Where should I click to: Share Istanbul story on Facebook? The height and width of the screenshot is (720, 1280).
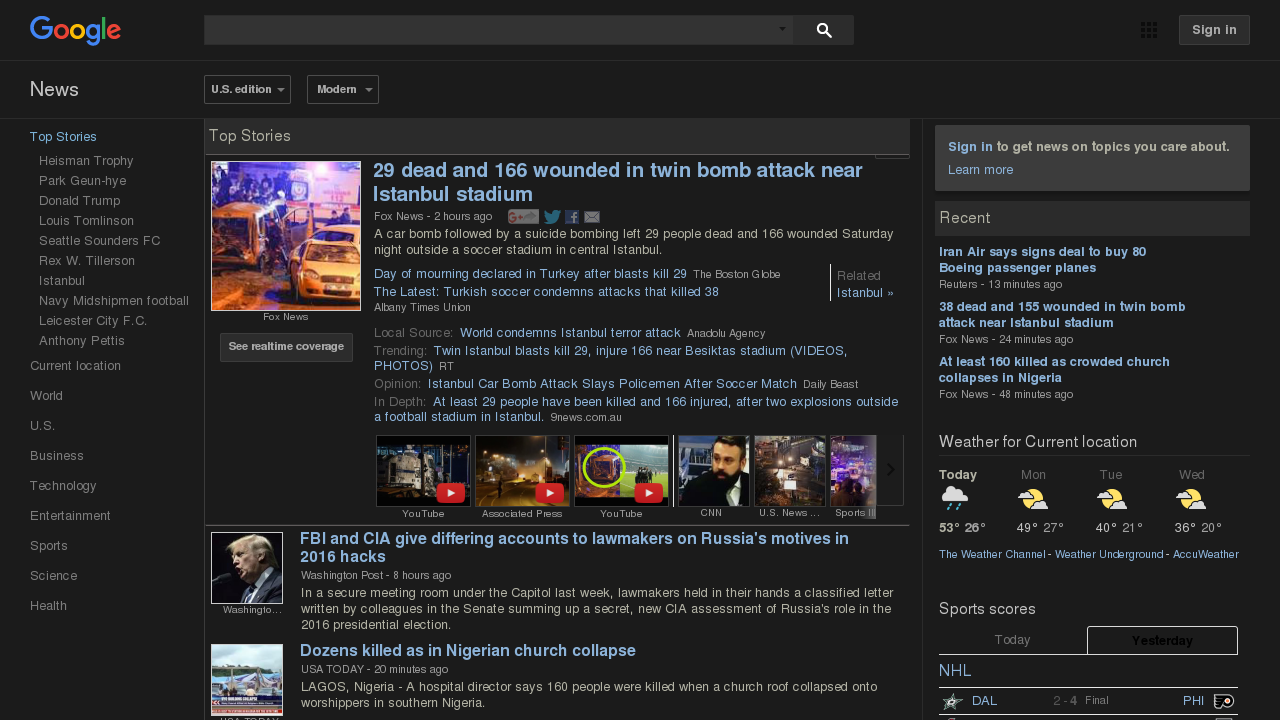572,217
